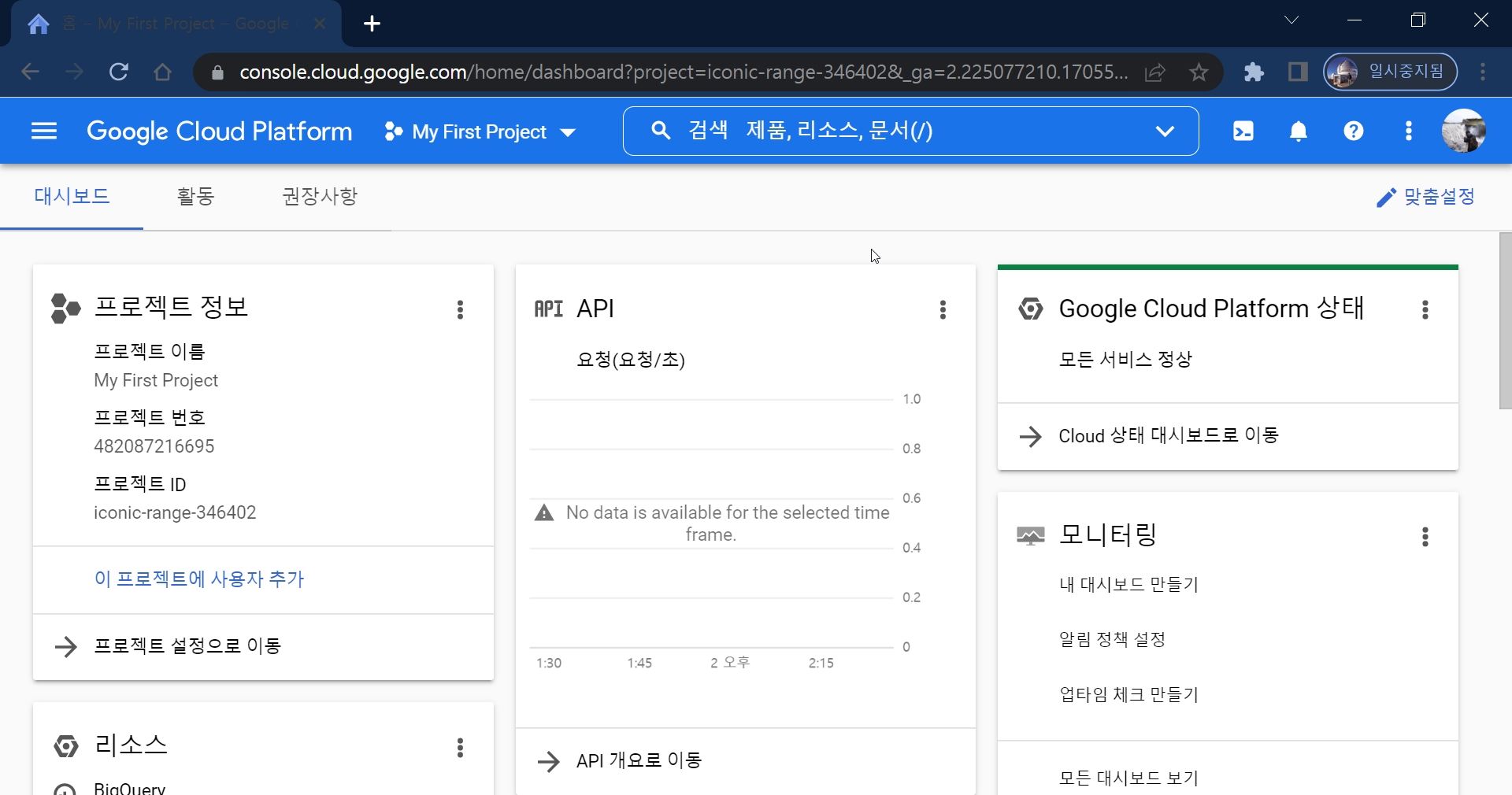Open the Google account avatar menu
1512x795 pixels.
(x=1464, y=131)
